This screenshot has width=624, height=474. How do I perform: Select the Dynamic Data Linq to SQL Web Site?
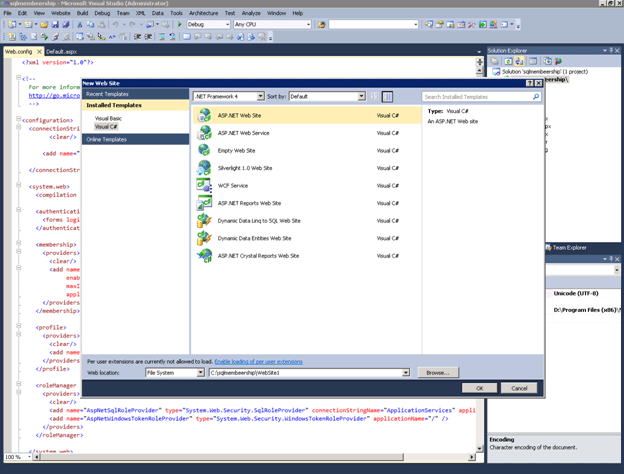pyautogui.click(x=307, y=220)
